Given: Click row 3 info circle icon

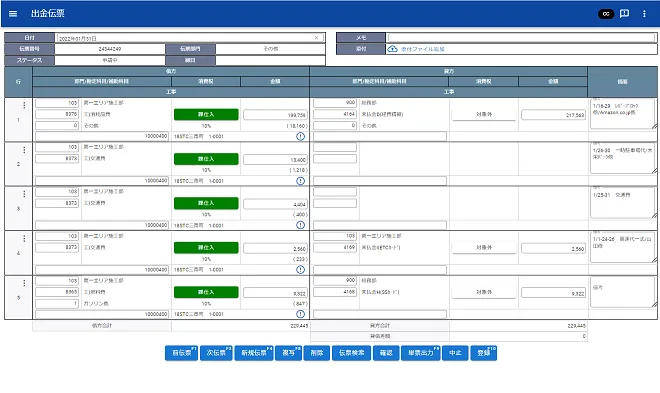Looking at the screenshot, I should (x=300, y=225).
